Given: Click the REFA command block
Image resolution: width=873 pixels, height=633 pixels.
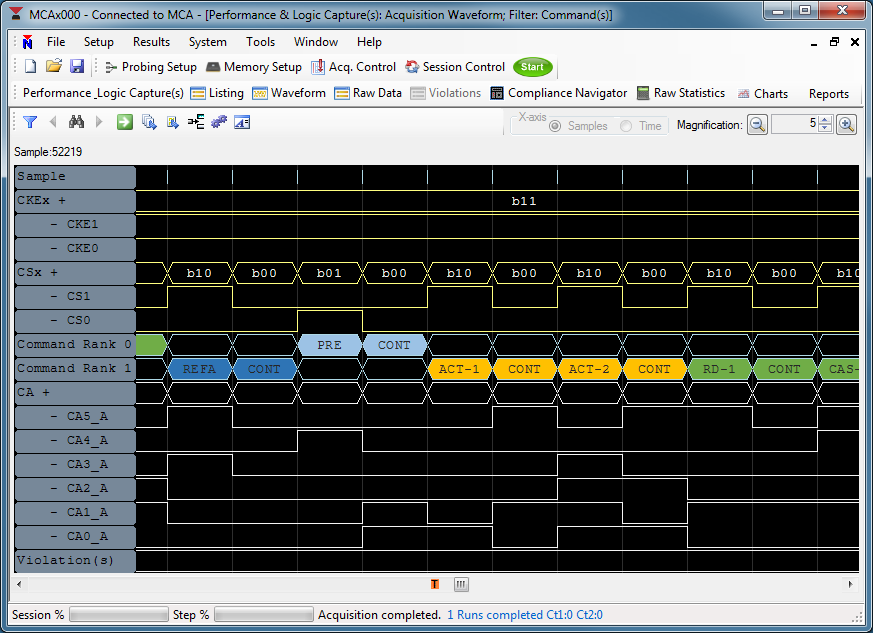Looking at the screenshot, I should coord(199,369).
